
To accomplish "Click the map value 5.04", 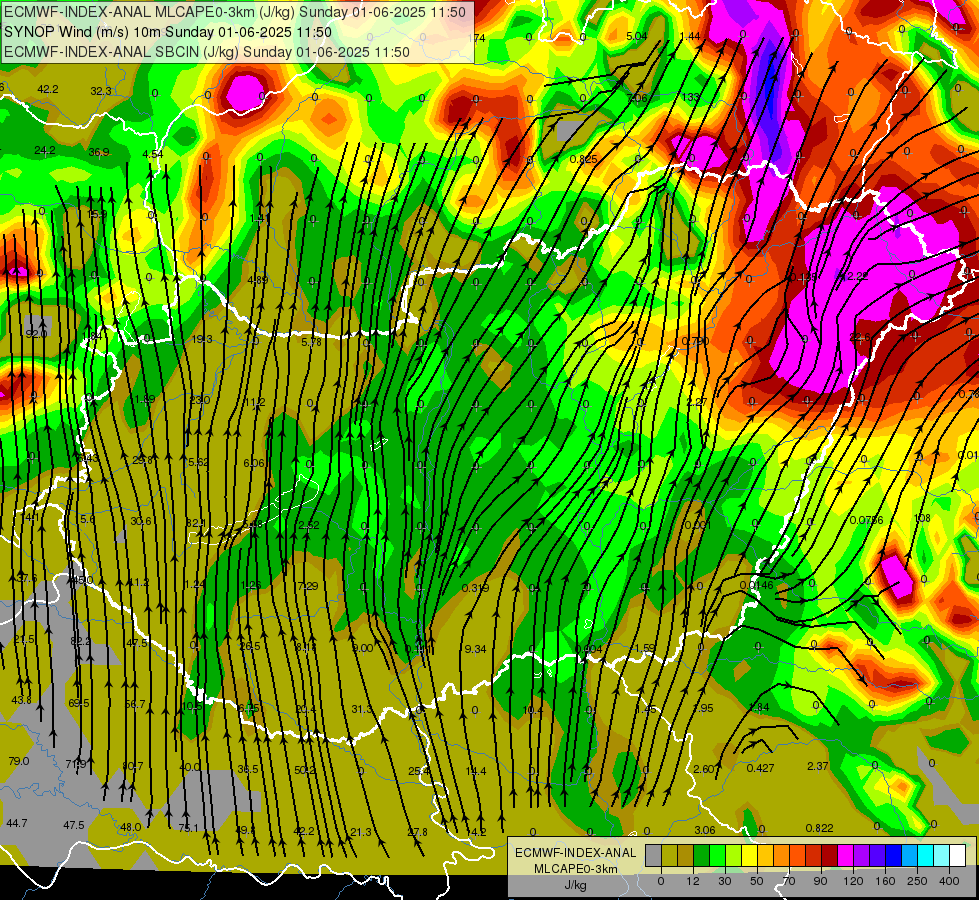I will (x=637, y=36).
